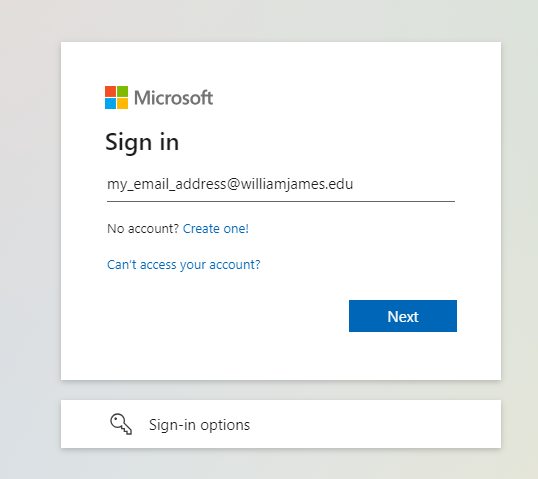The width and height of the screenshot is (538, 479).
Task: Click the blue square in Microsoft logo
Action: tap(110, 104)
